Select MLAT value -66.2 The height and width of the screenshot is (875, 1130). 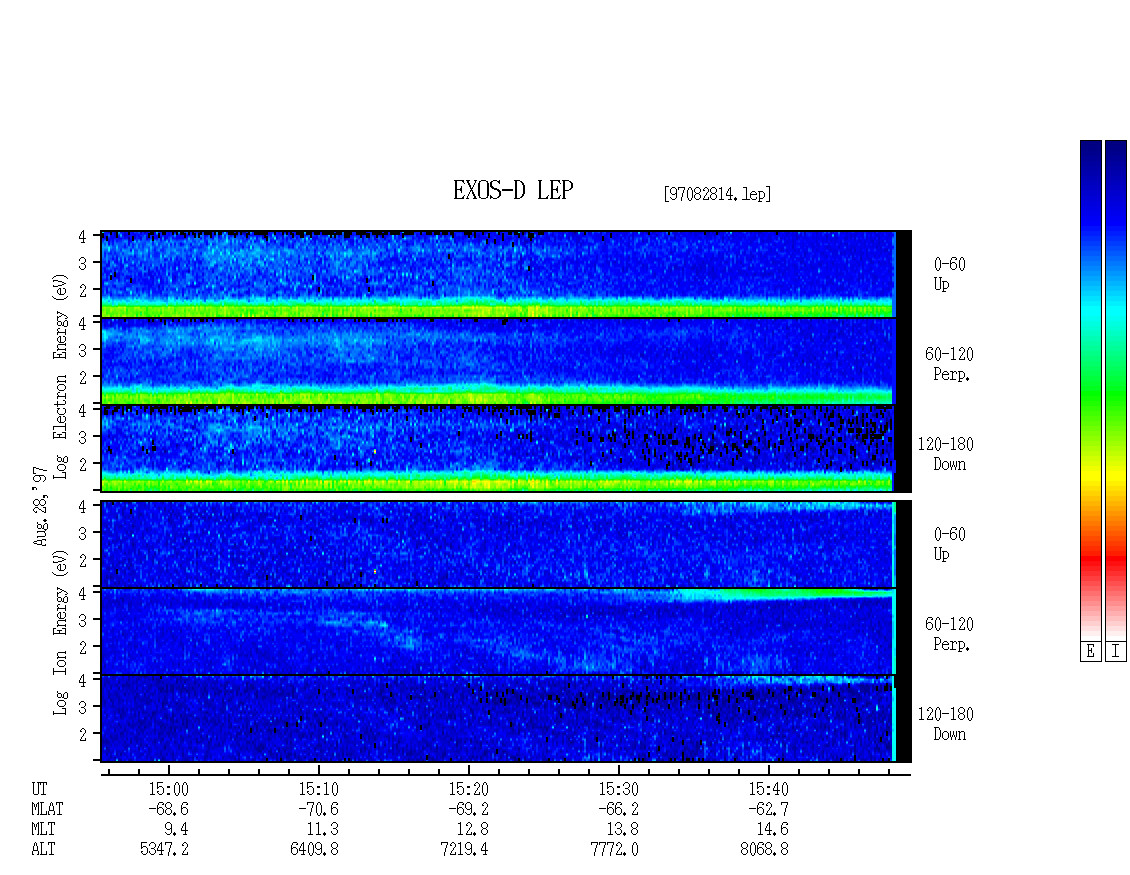(618, 809)
